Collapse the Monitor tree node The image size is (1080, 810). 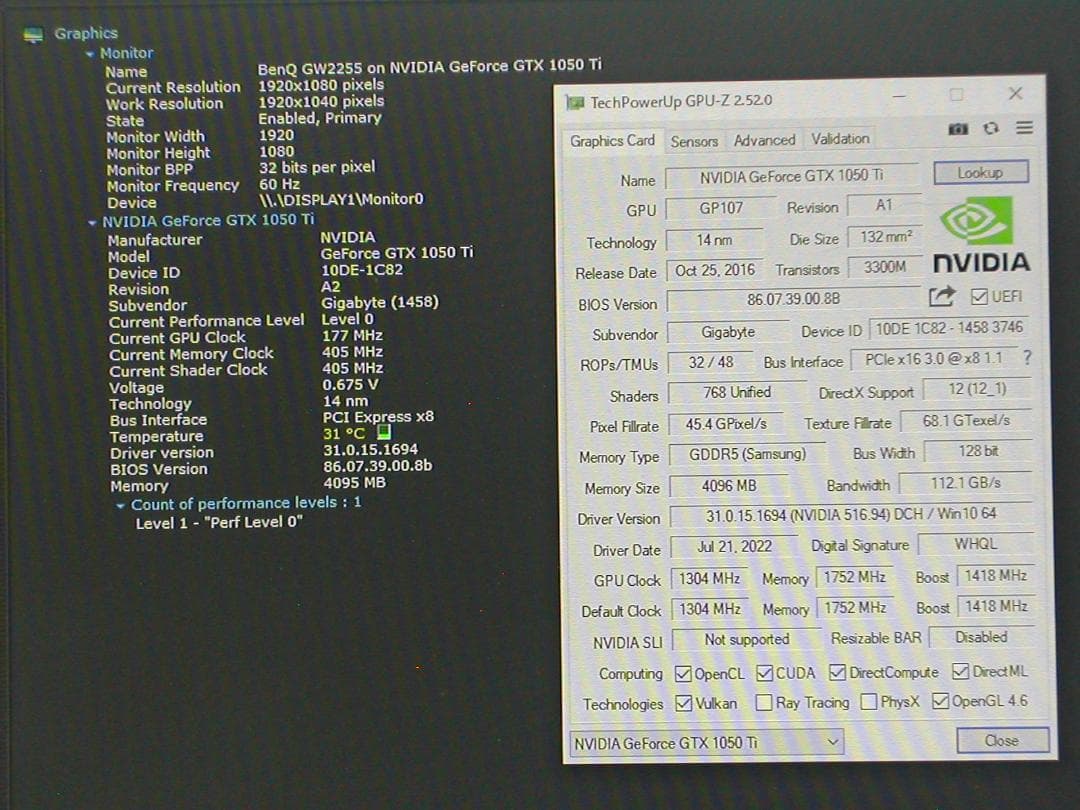click(88, 53)
